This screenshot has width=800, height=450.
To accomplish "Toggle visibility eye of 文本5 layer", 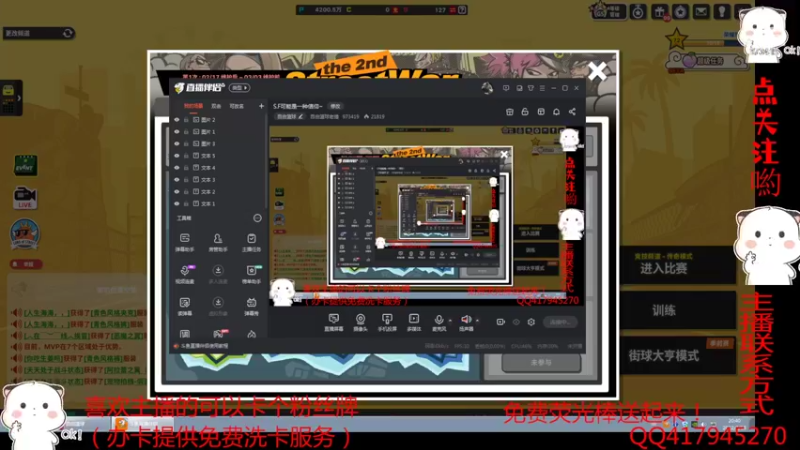I will [x=177, y=156].
